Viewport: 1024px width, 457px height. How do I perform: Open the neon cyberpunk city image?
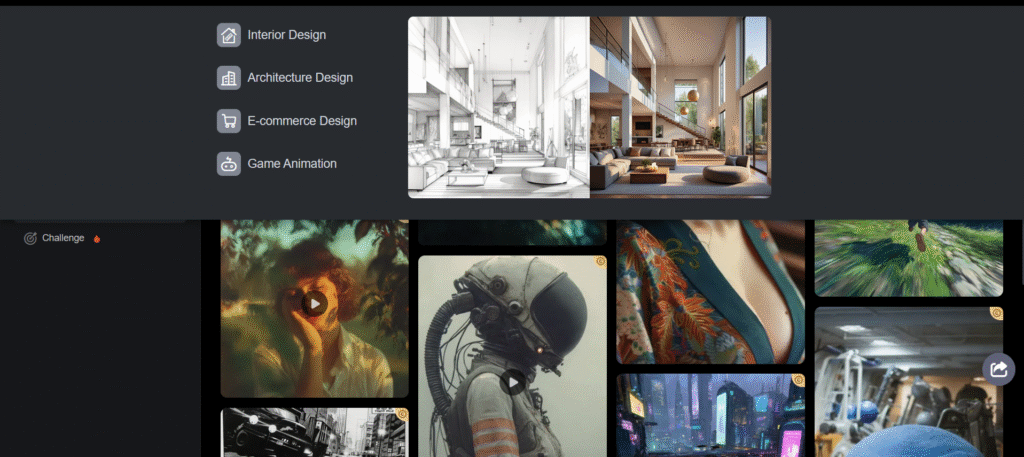pos(711,415)
